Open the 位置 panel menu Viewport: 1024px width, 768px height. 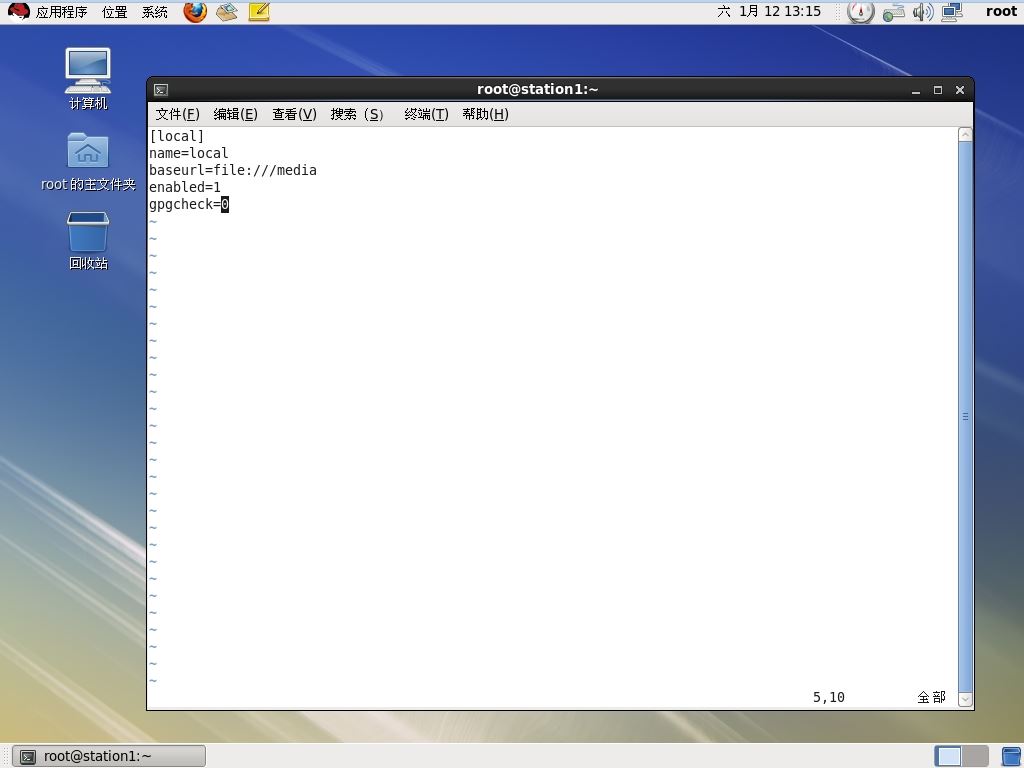click(x=114, y=12)
